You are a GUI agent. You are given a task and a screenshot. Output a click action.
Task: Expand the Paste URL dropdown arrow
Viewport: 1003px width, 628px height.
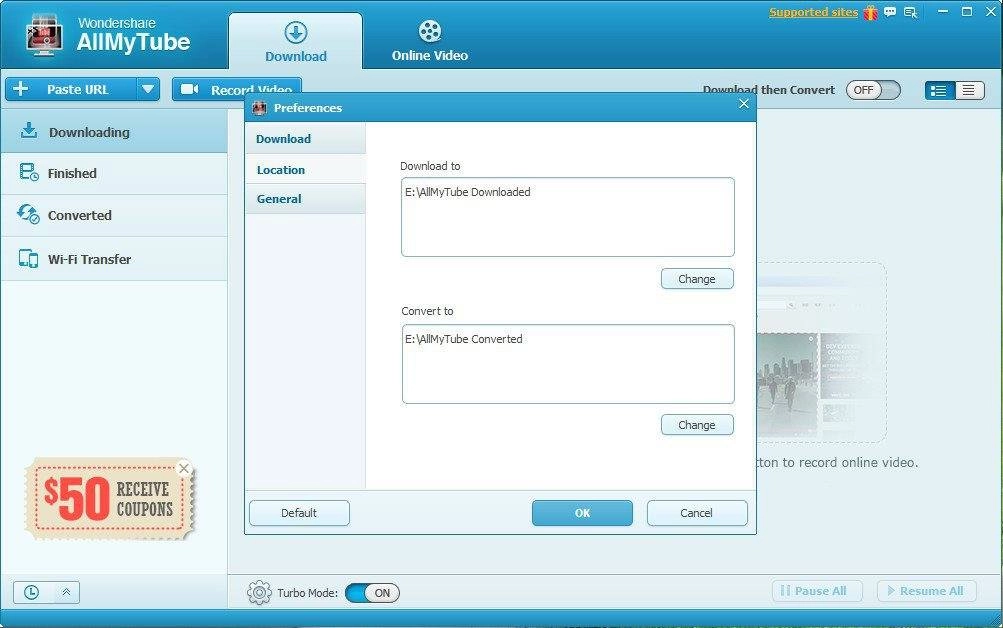148,90
